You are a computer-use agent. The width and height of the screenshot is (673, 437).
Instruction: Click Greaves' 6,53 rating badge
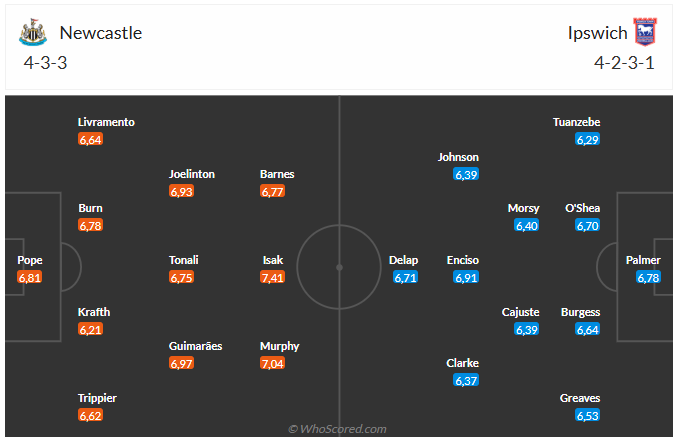pyautogui.click(x=587, y=415)
